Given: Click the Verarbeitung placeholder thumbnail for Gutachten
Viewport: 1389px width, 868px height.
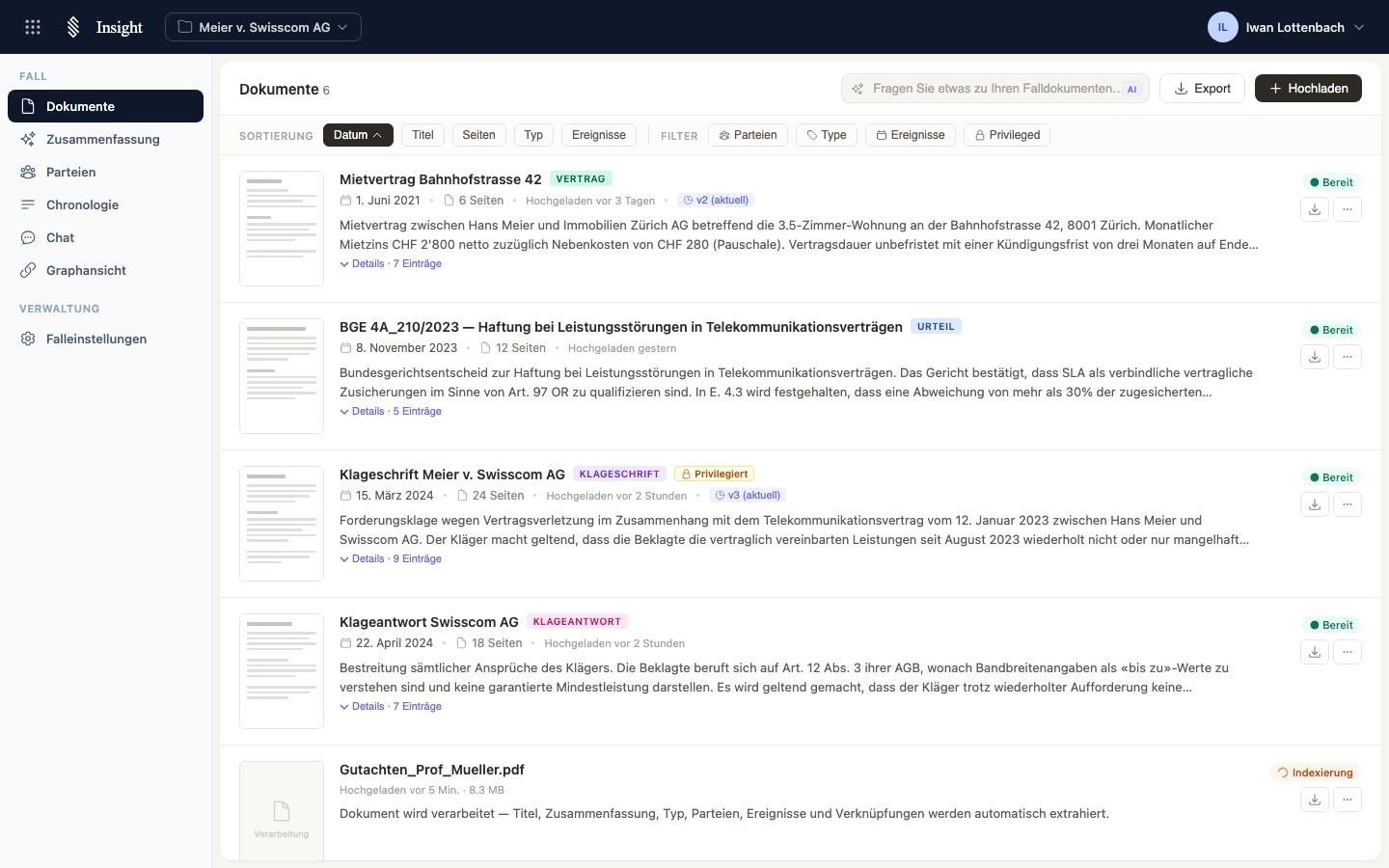Looking at the screenshot, I should click(x=282, y=811).
